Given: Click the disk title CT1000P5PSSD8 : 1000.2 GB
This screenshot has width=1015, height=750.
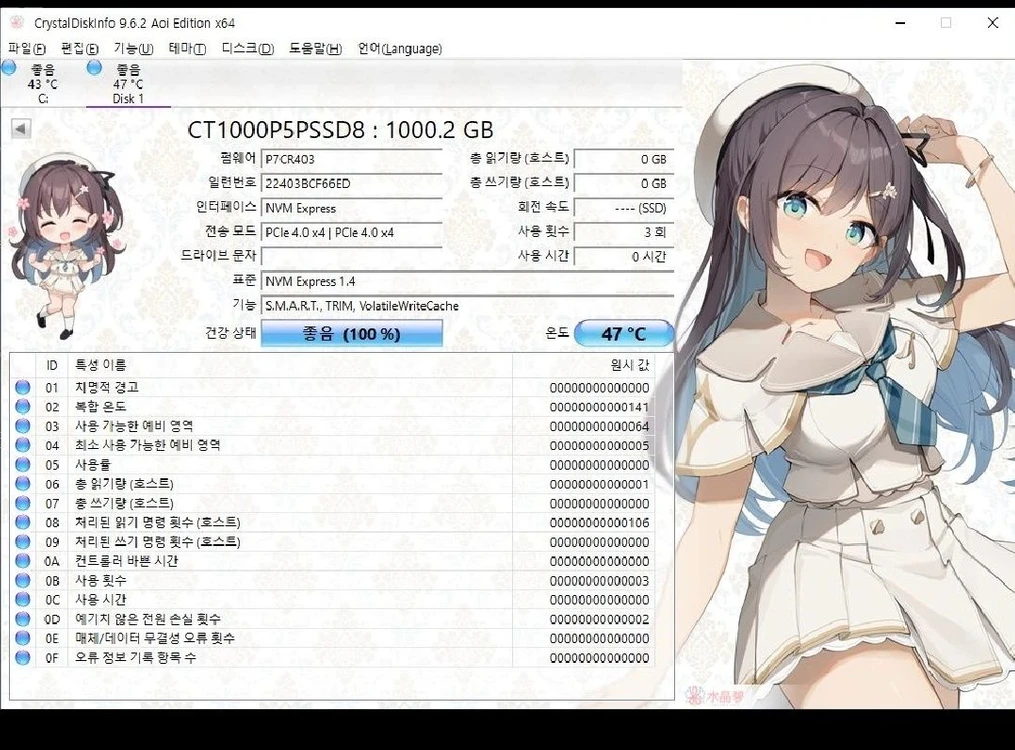Looking at the screenshot, I should tap(340, 130).
